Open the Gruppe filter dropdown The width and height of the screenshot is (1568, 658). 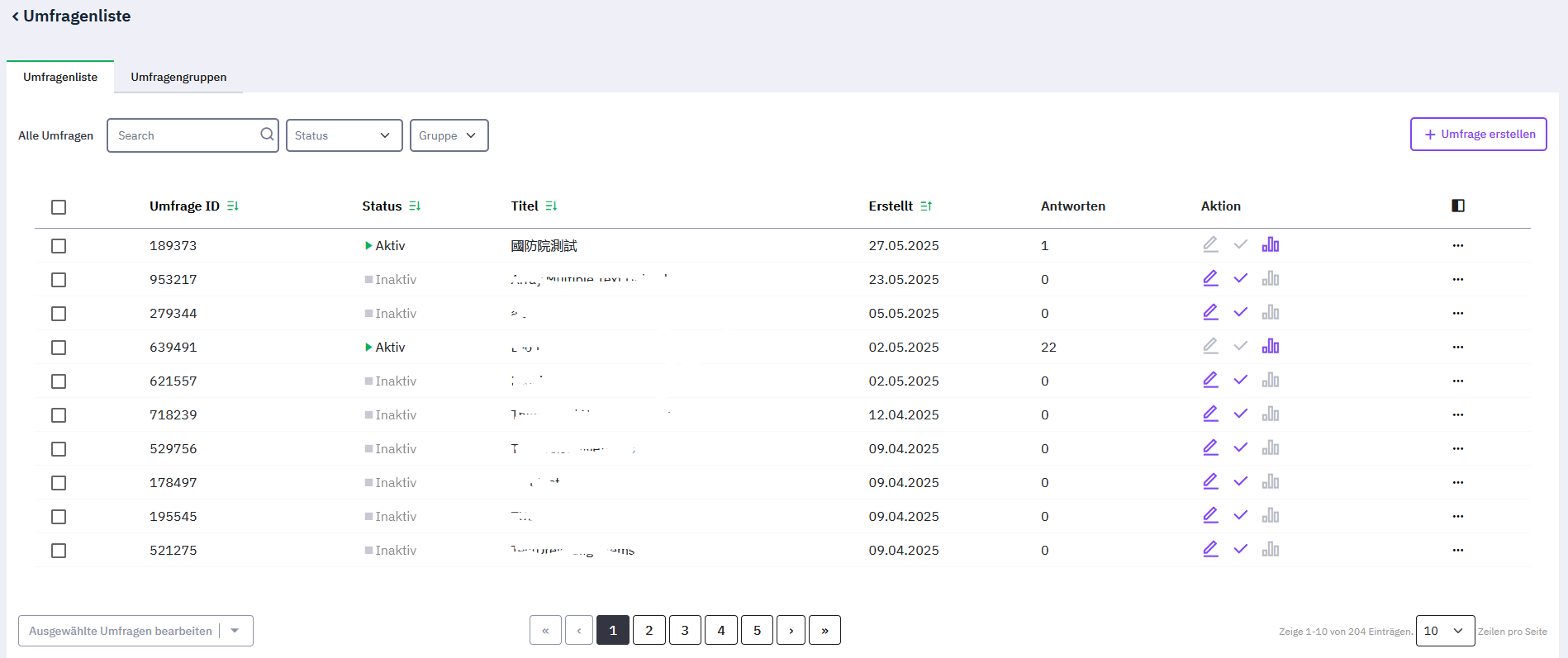pos(449,135)
